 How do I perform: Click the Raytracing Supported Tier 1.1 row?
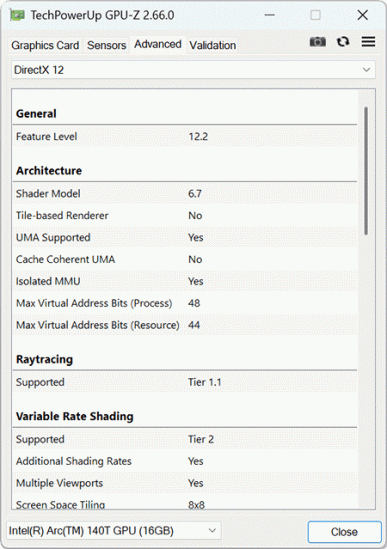[185, 382]
